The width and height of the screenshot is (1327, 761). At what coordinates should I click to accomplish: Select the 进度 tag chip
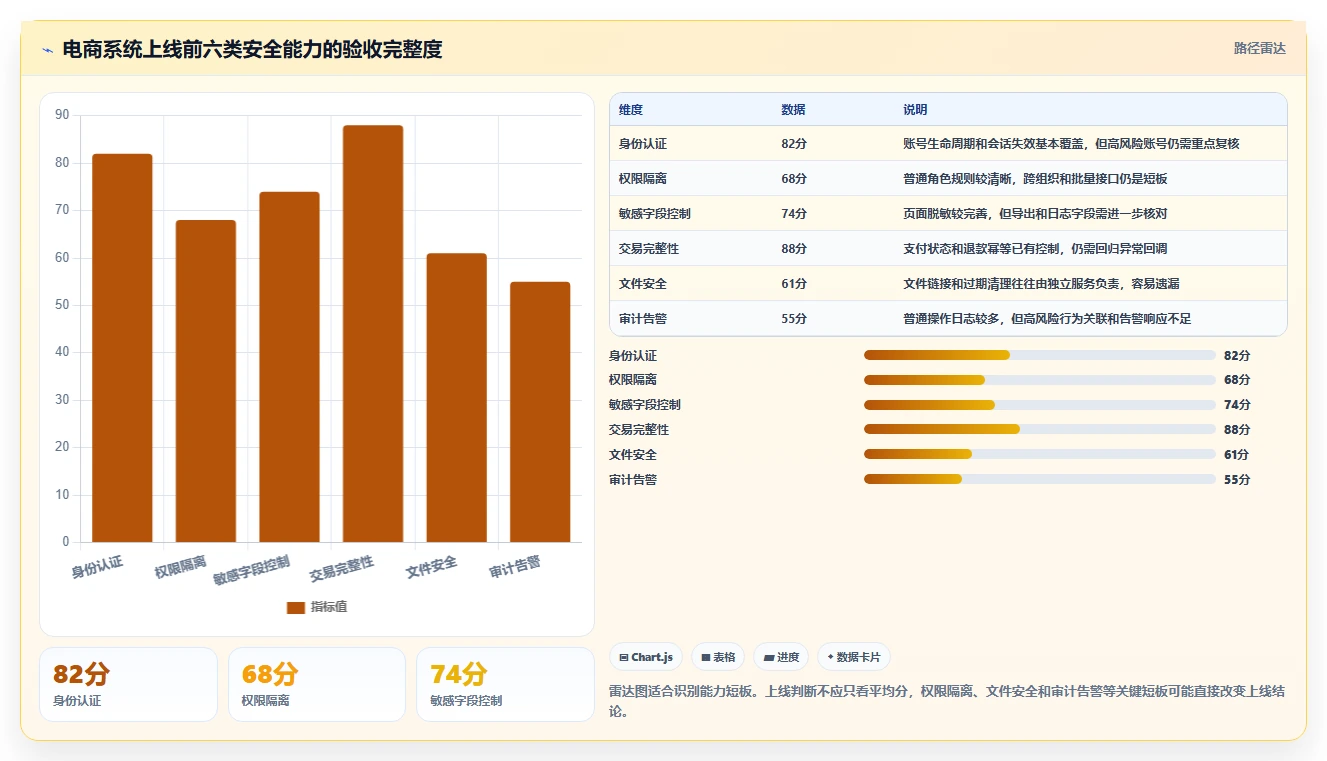[781, 657]
